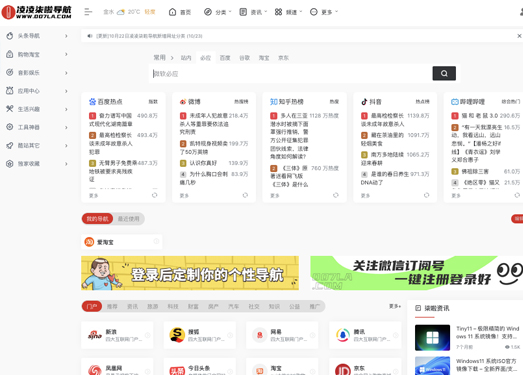Open the 今日头条 site card
This screenshot has width=523, height=375.
click(x=199, y=367)
